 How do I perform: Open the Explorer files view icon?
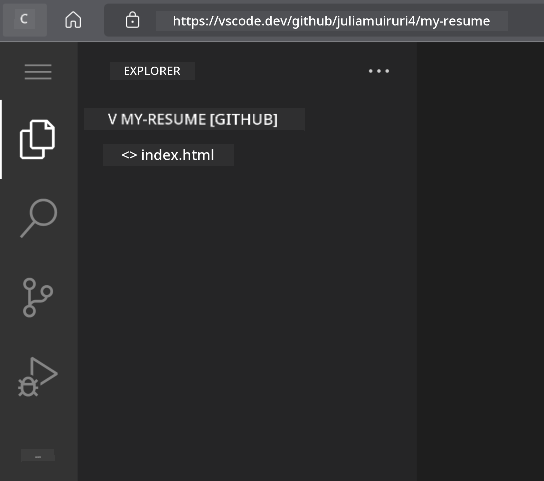(37, 140)
